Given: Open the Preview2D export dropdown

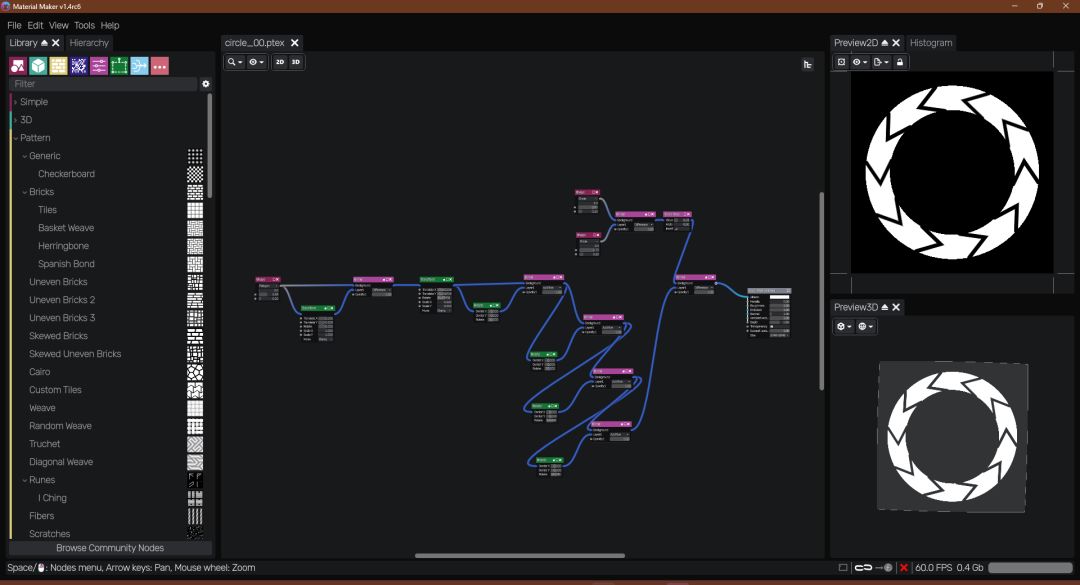Looking at the screenshot, I should (x=881, y=62).
